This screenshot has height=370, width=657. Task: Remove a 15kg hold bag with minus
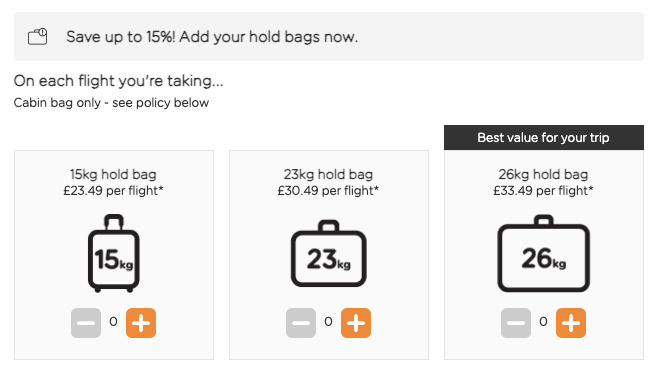pos(86,323)
